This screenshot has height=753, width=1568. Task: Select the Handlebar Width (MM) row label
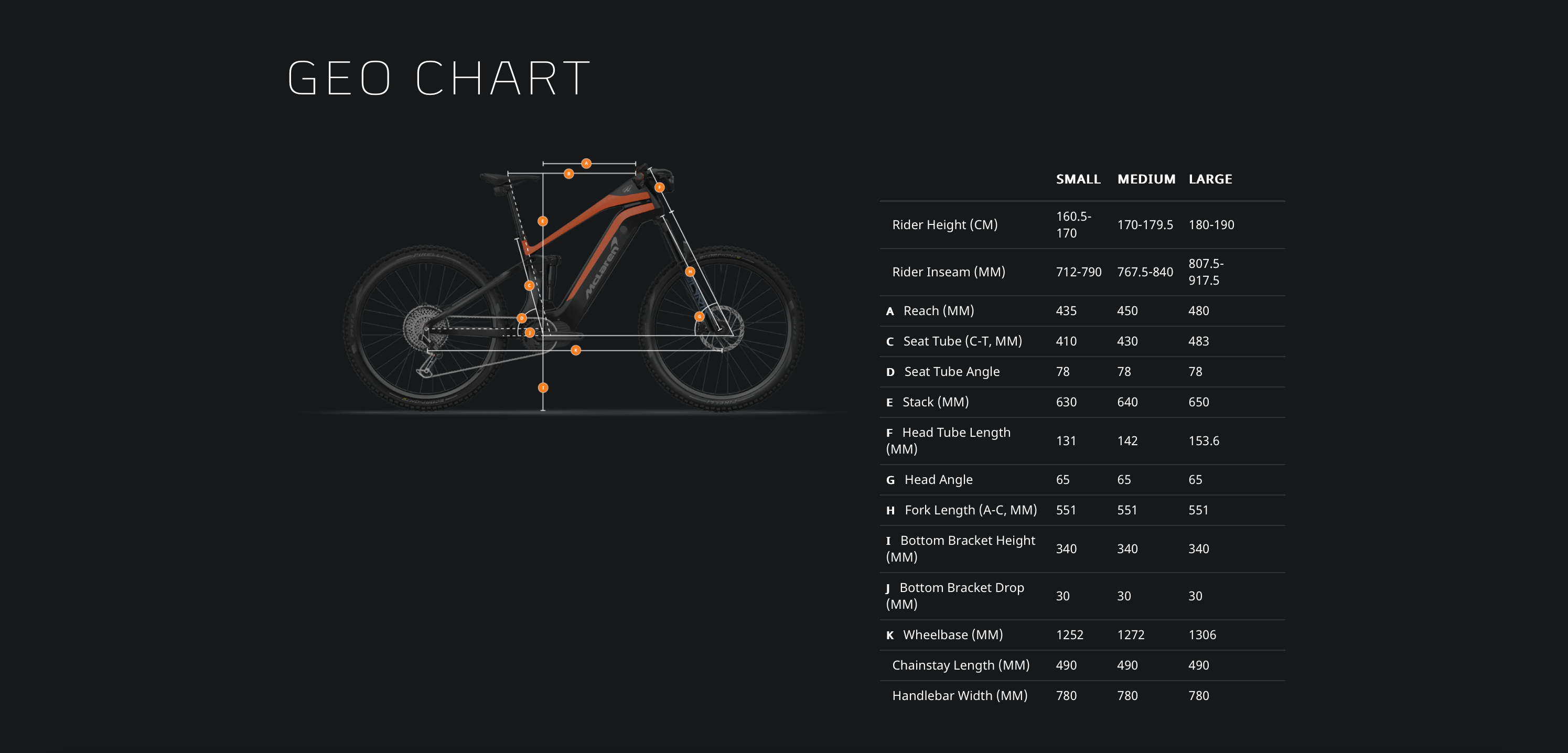[x=959, y=696]
